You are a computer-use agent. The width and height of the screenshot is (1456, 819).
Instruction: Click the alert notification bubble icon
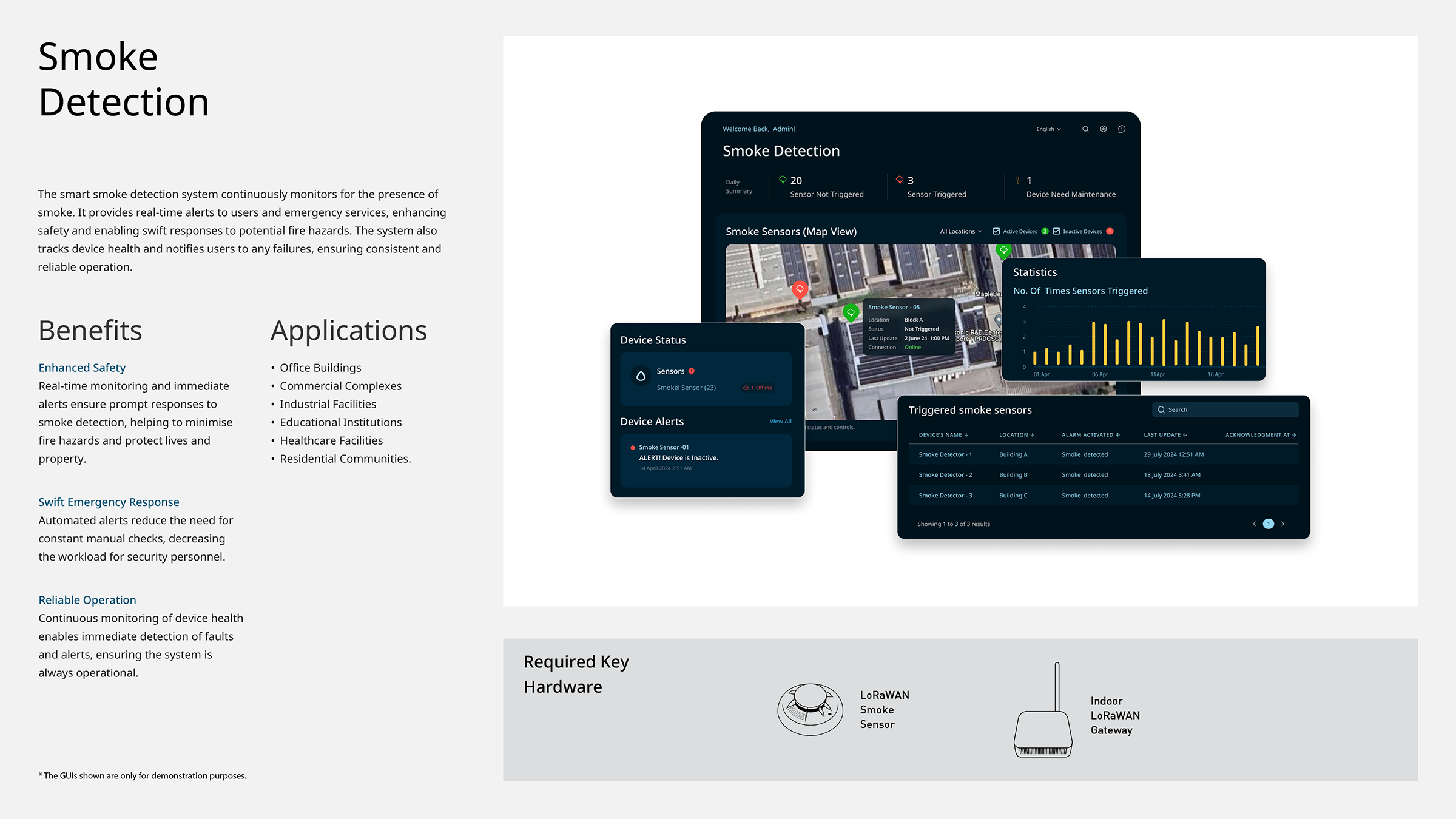click(1122, 129)
